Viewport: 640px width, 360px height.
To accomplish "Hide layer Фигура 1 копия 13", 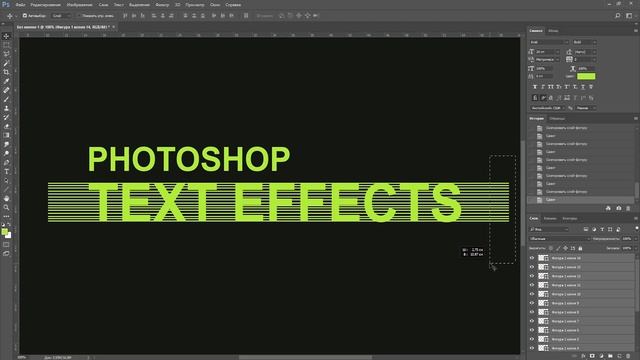I will 532,267.
